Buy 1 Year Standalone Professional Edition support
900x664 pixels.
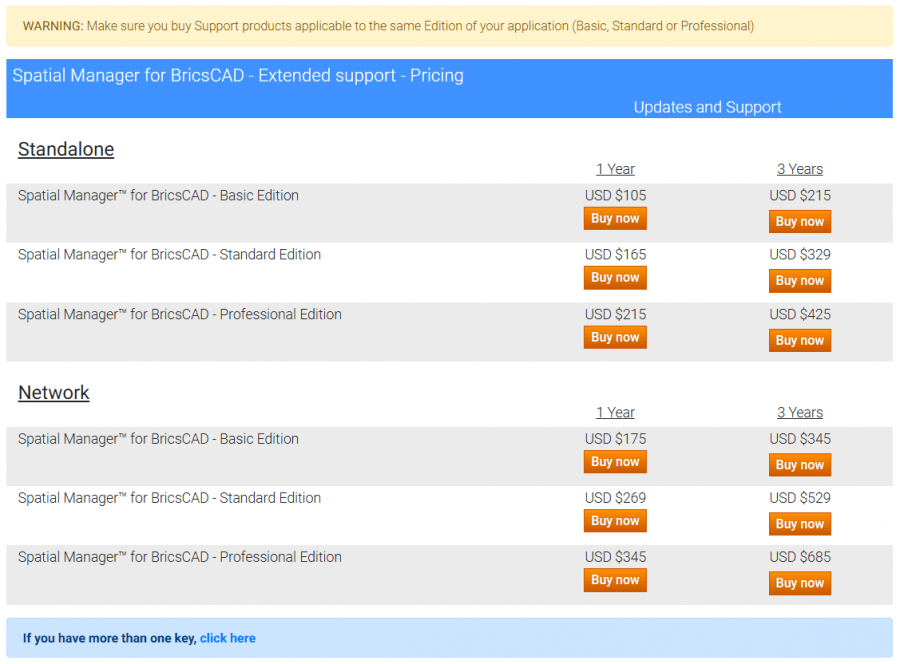pyautogui.click(x=614, y=337)
